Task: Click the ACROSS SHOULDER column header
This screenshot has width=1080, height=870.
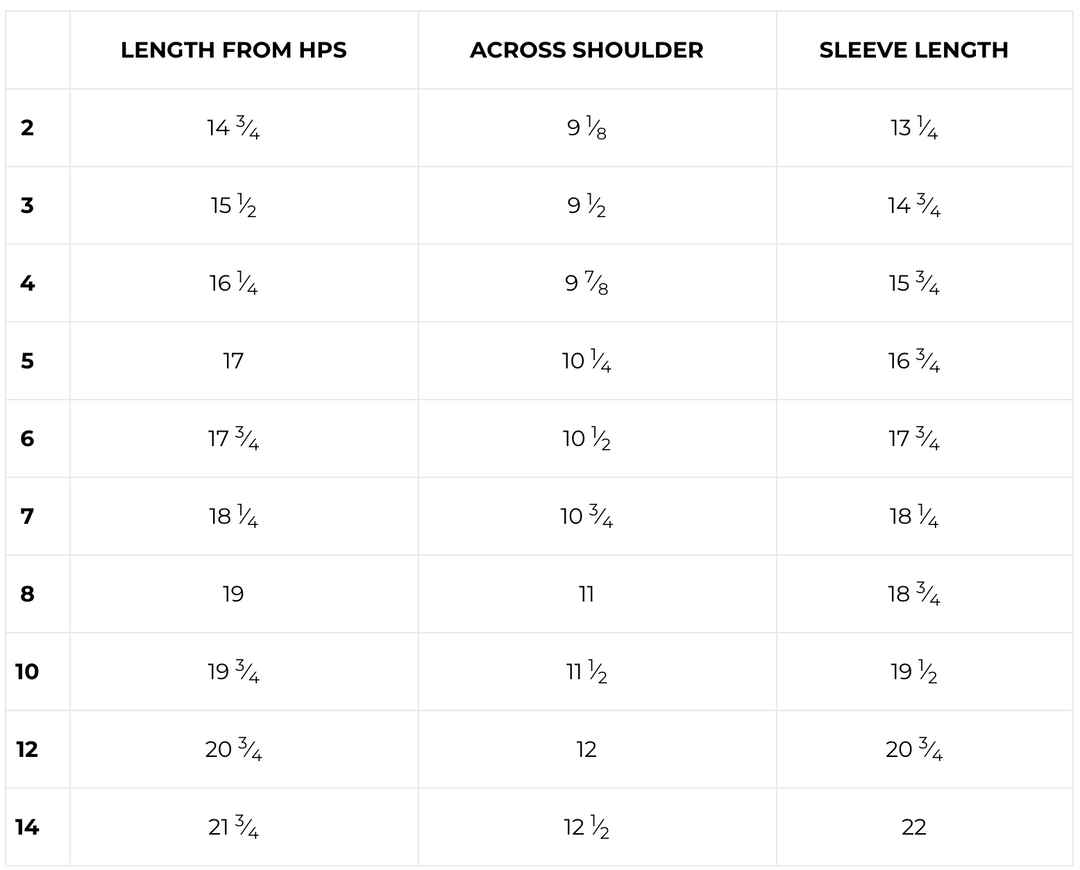Action: point(587,50)
